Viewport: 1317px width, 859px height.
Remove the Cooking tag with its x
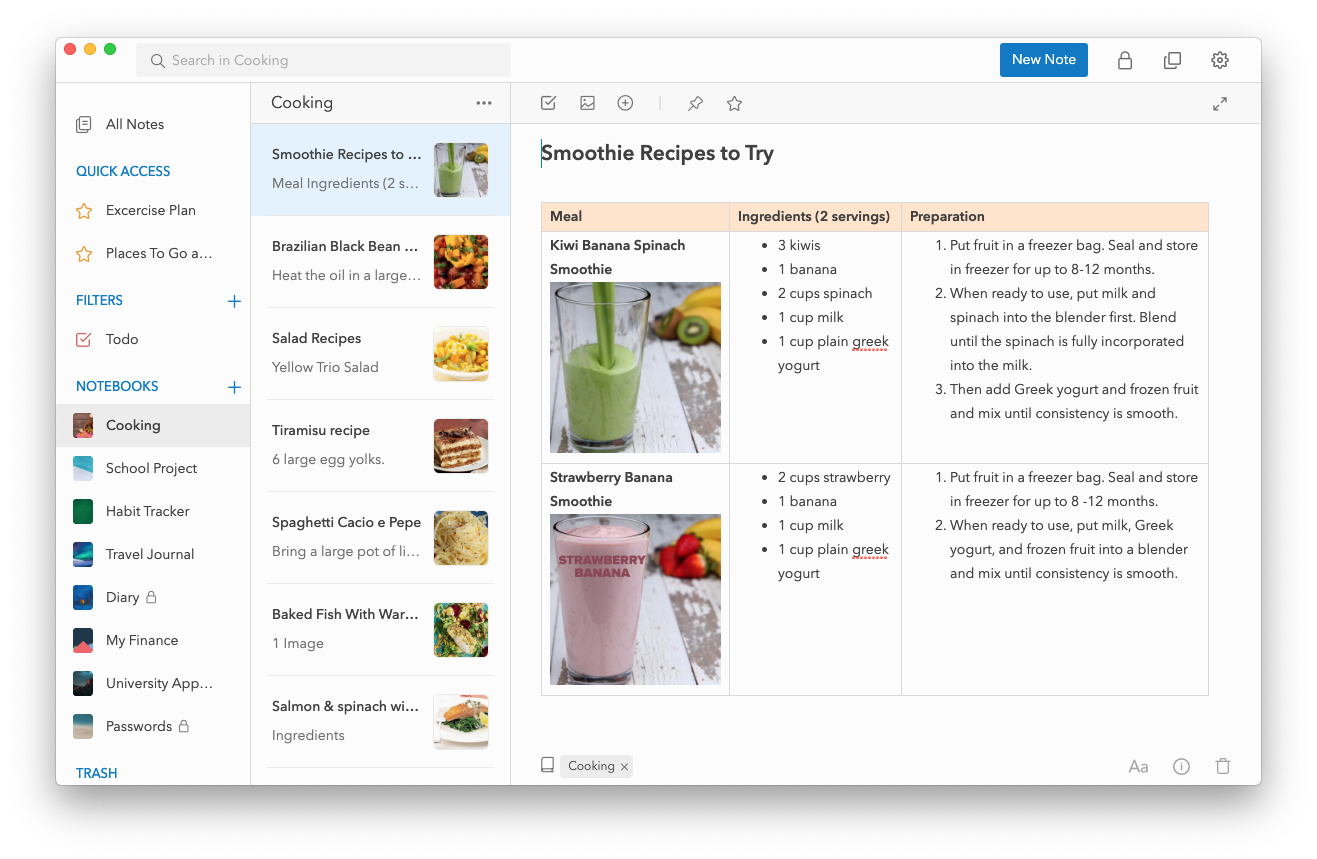click(624, 767)
